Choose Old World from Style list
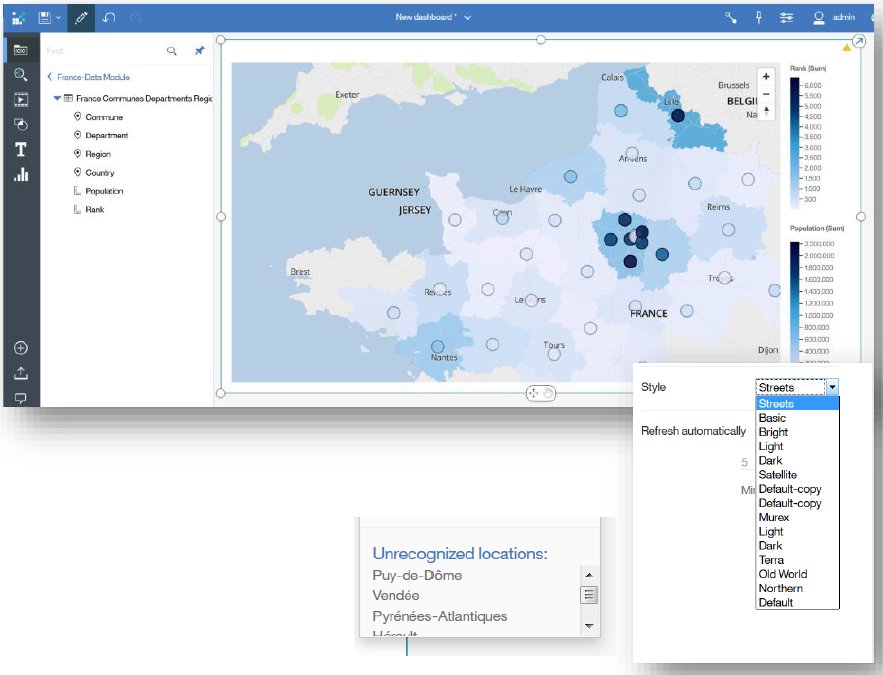Viewport: 883px width, 675px height. [x=797, y=574]
